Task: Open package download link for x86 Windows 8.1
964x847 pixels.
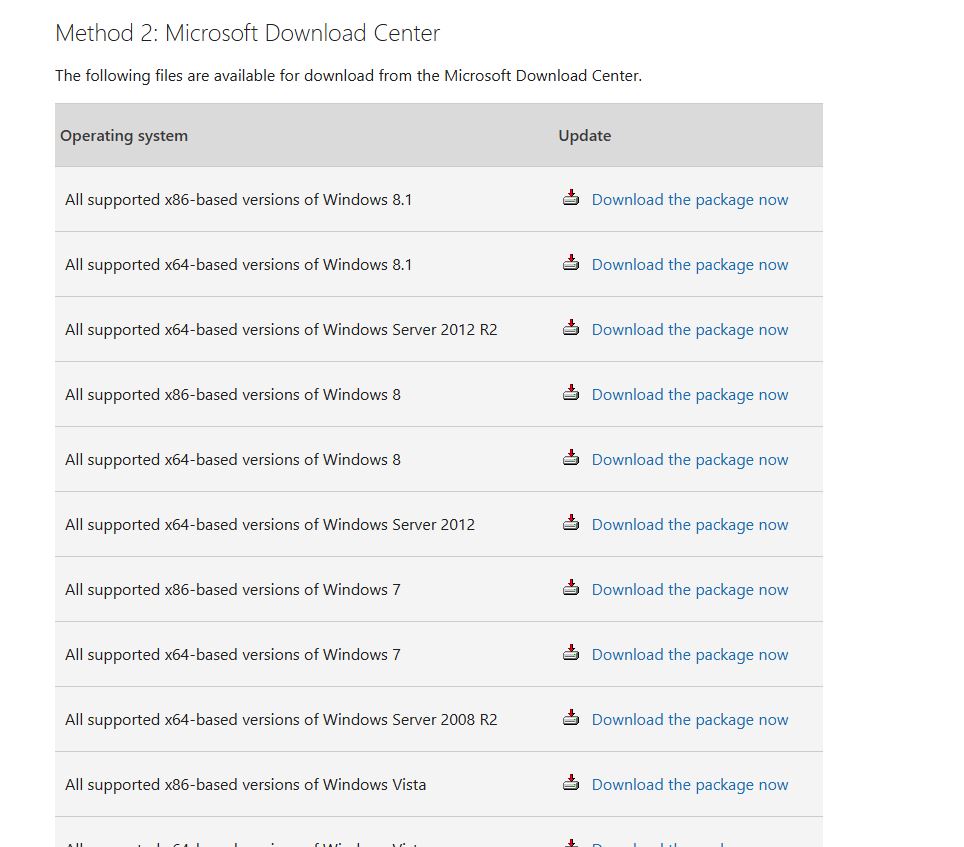Action: pyautogui.click(x=689, y=200)
